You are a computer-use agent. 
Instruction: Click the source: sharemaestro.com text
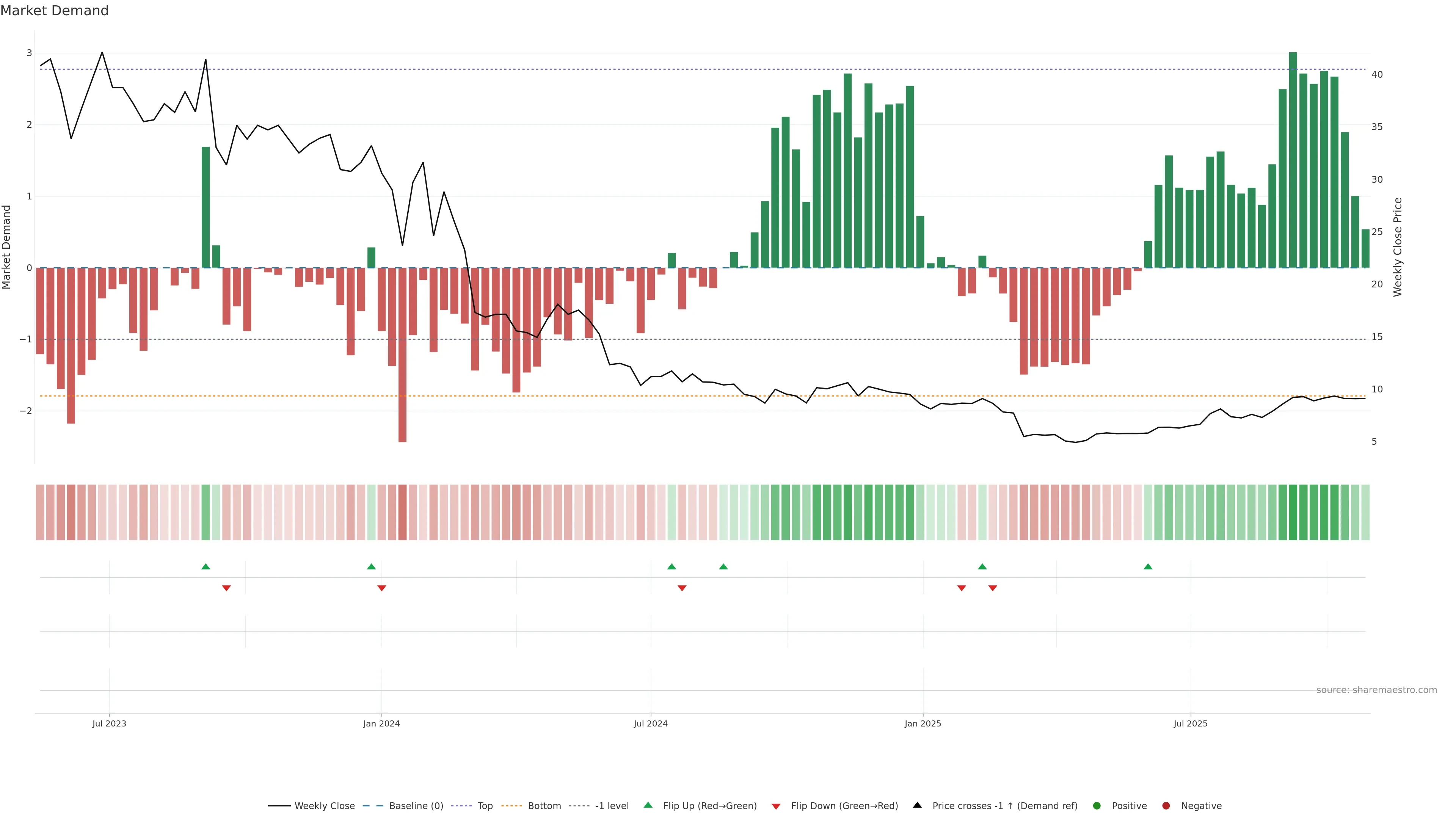click(x=1376, y=690)
